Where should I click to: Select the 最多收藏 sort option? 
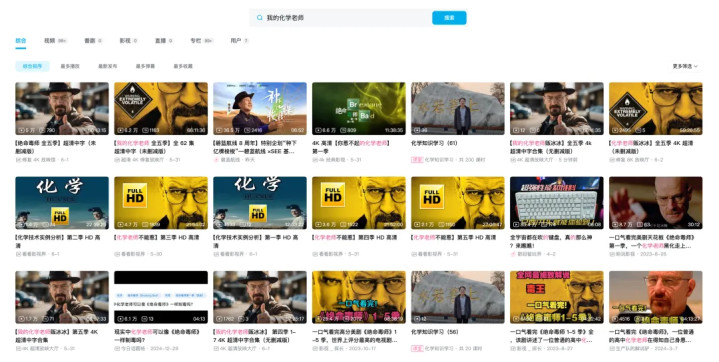coord(183,66)
